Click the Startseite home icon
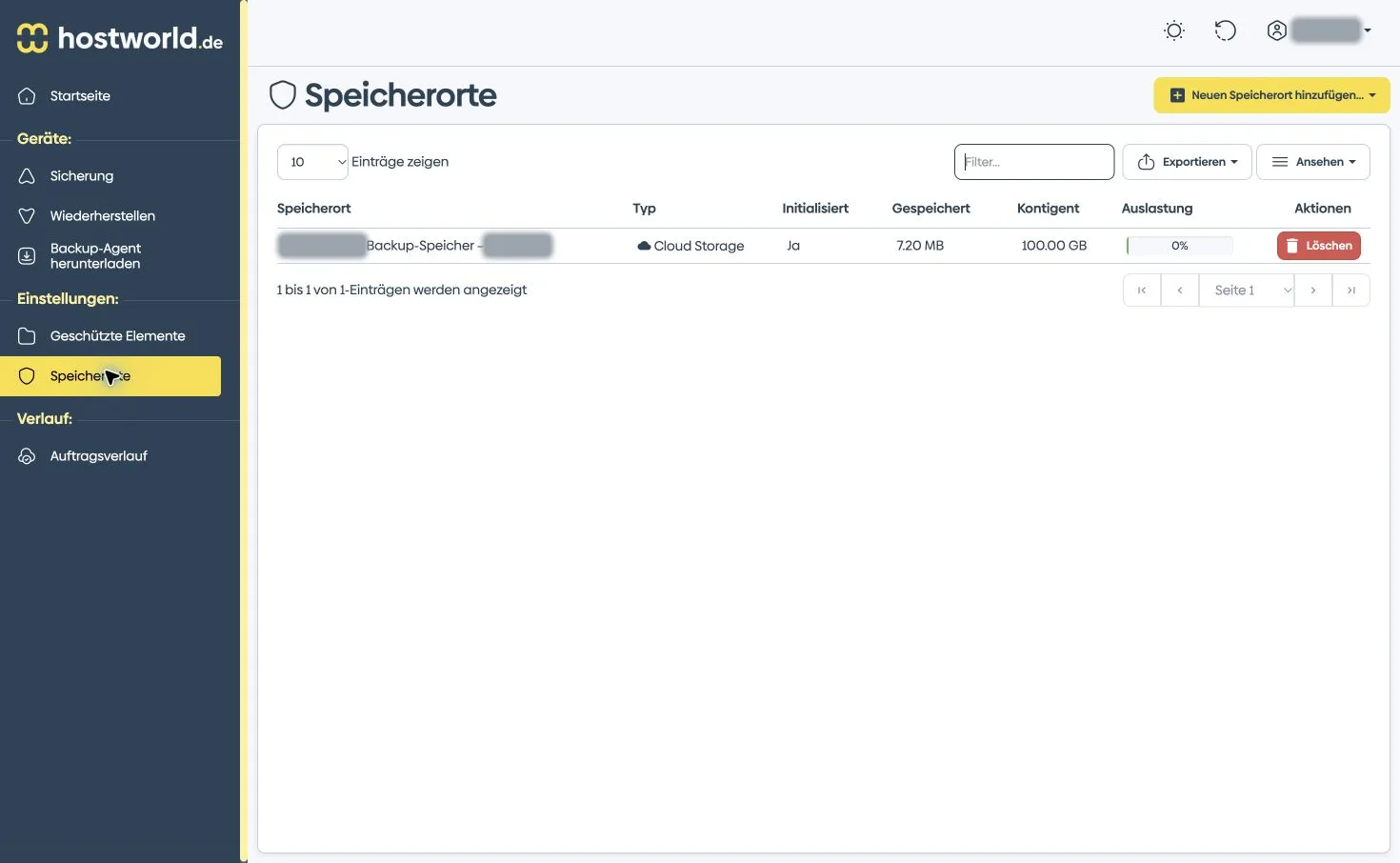Screen dimensions: 1400x863 (27, 96)
